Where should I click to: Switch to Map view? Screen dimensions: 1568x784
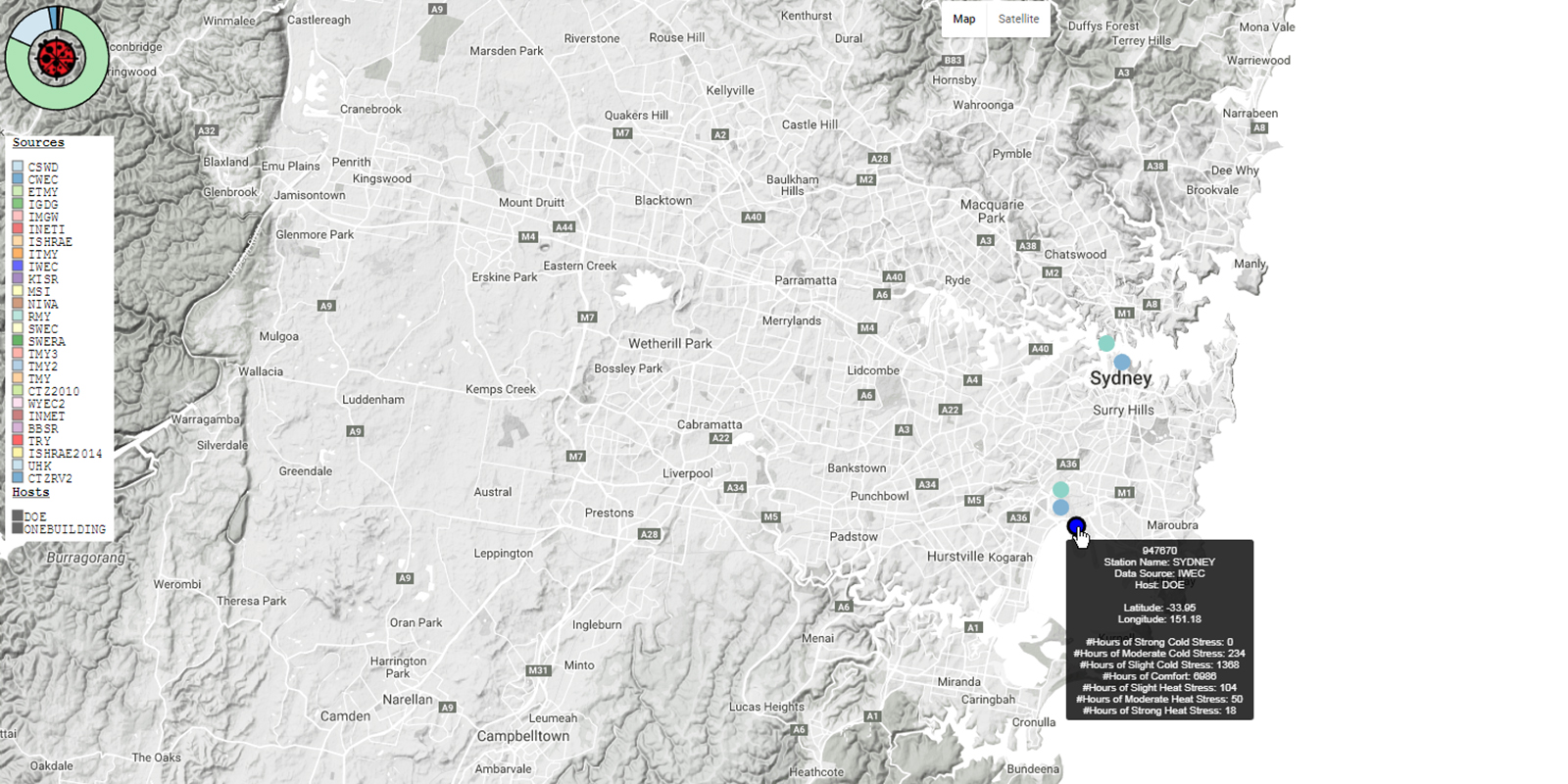(964, 19)
